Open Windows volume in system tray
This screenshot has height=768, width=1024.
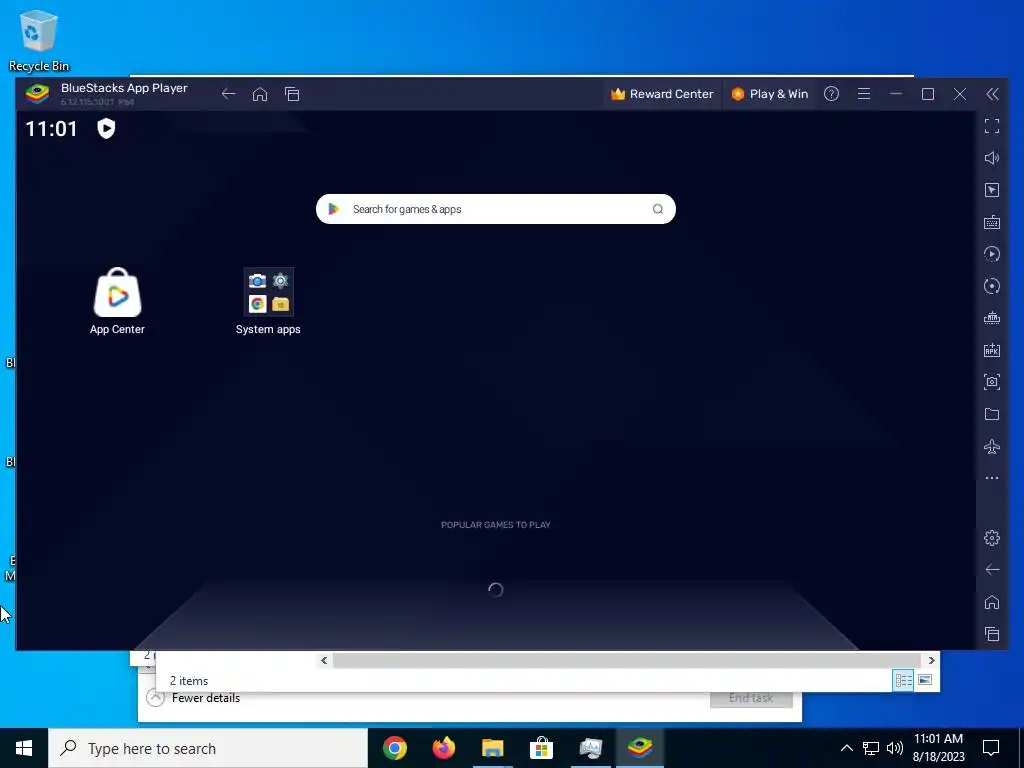tap(895, 748)
